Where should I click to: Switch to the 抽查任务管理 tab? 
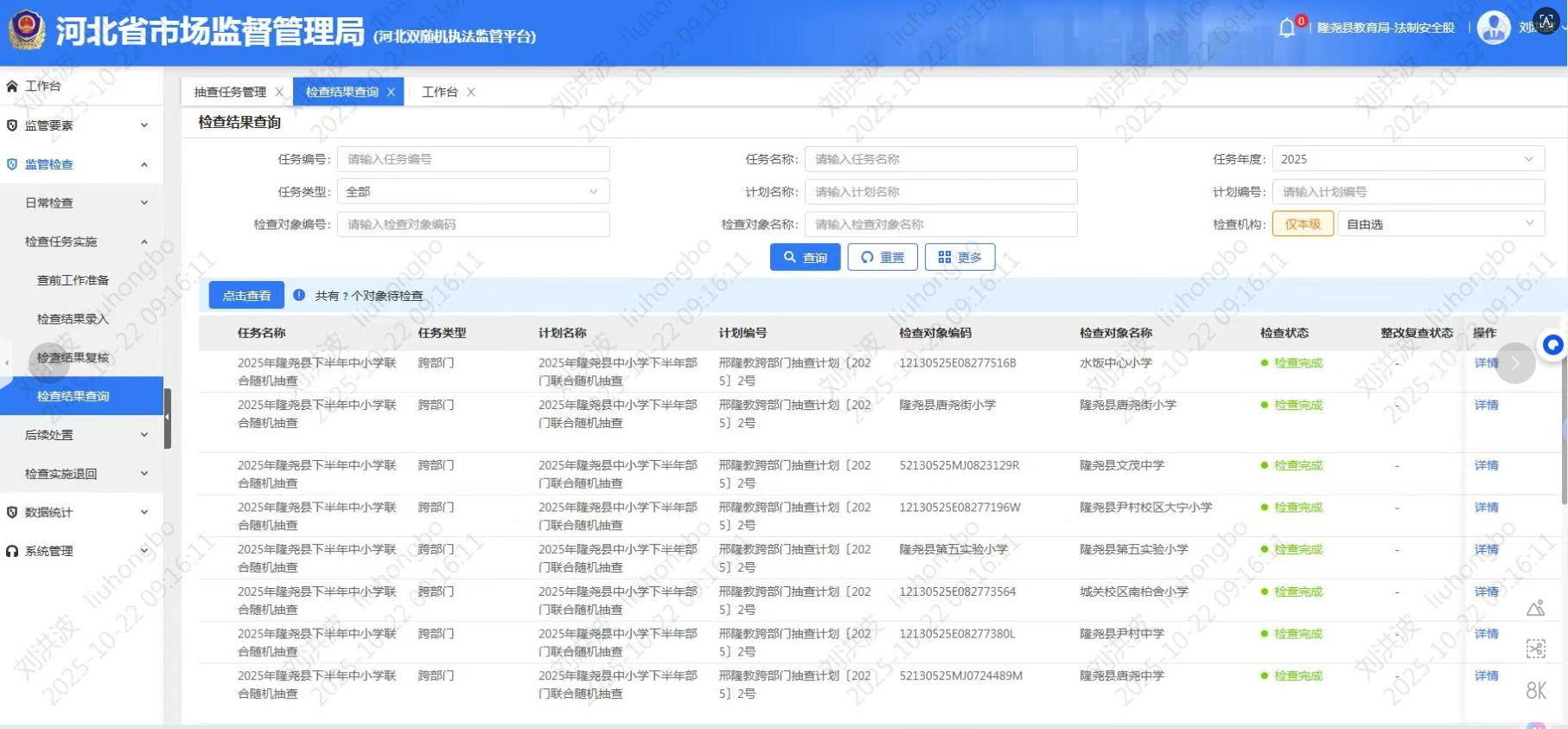tap(230, 92)
